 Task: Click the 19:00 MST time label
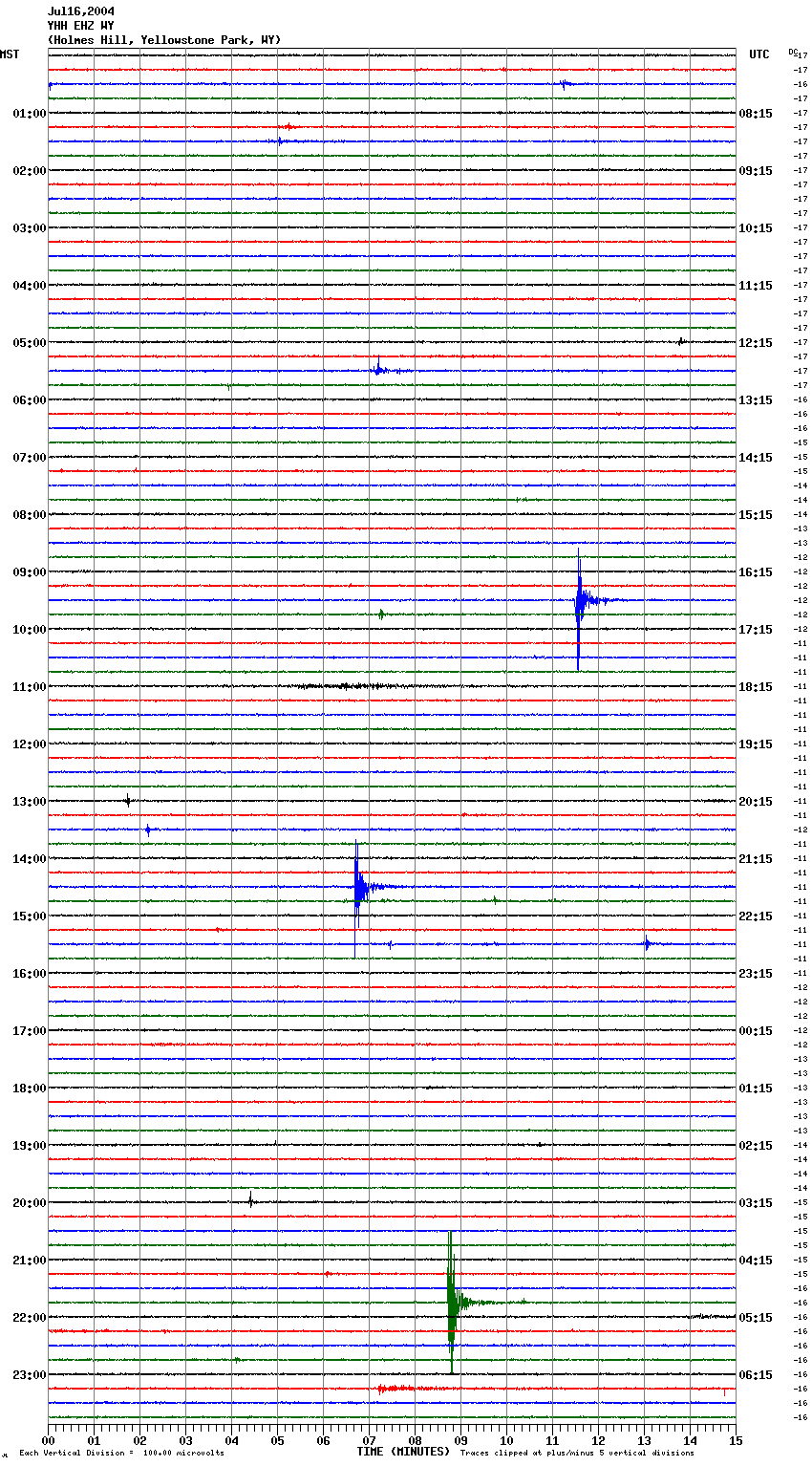30,1146
